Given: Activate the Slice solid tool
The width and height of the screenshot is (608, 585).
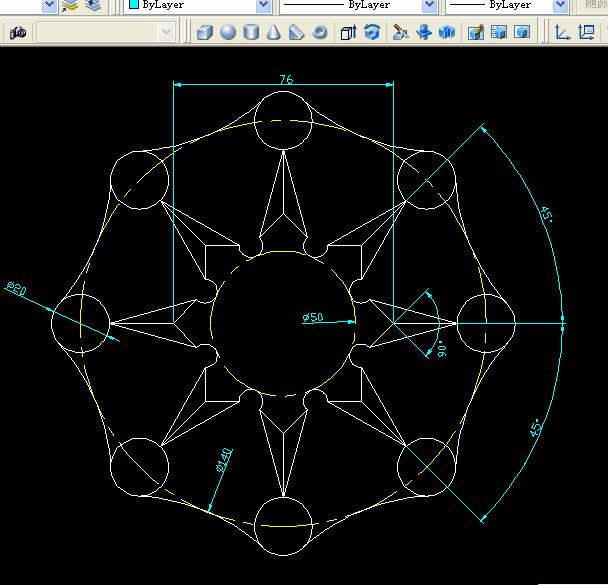Looking at the screenshot, I should [x=401, y=32].
